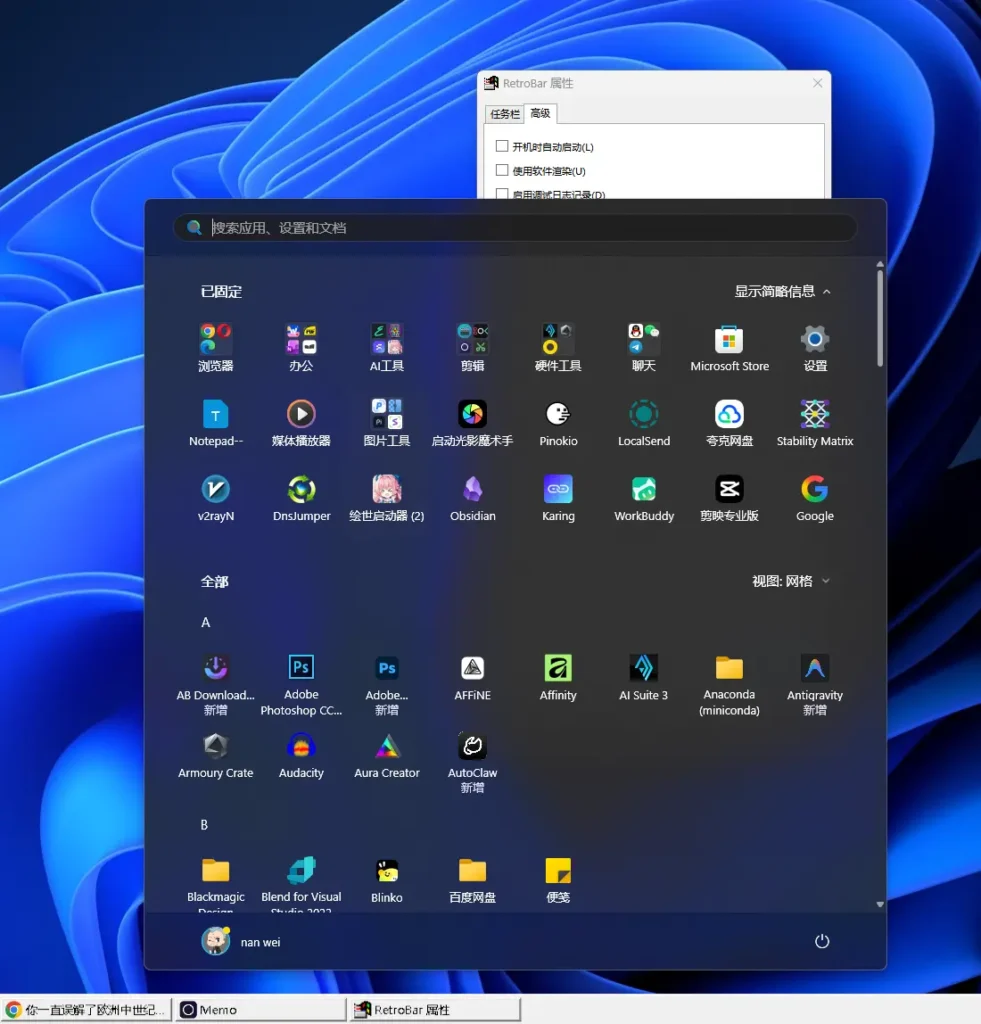This screenshot has height=1024, width=981.
Task: Open the Pinokio app
Action: coord(557,414)
